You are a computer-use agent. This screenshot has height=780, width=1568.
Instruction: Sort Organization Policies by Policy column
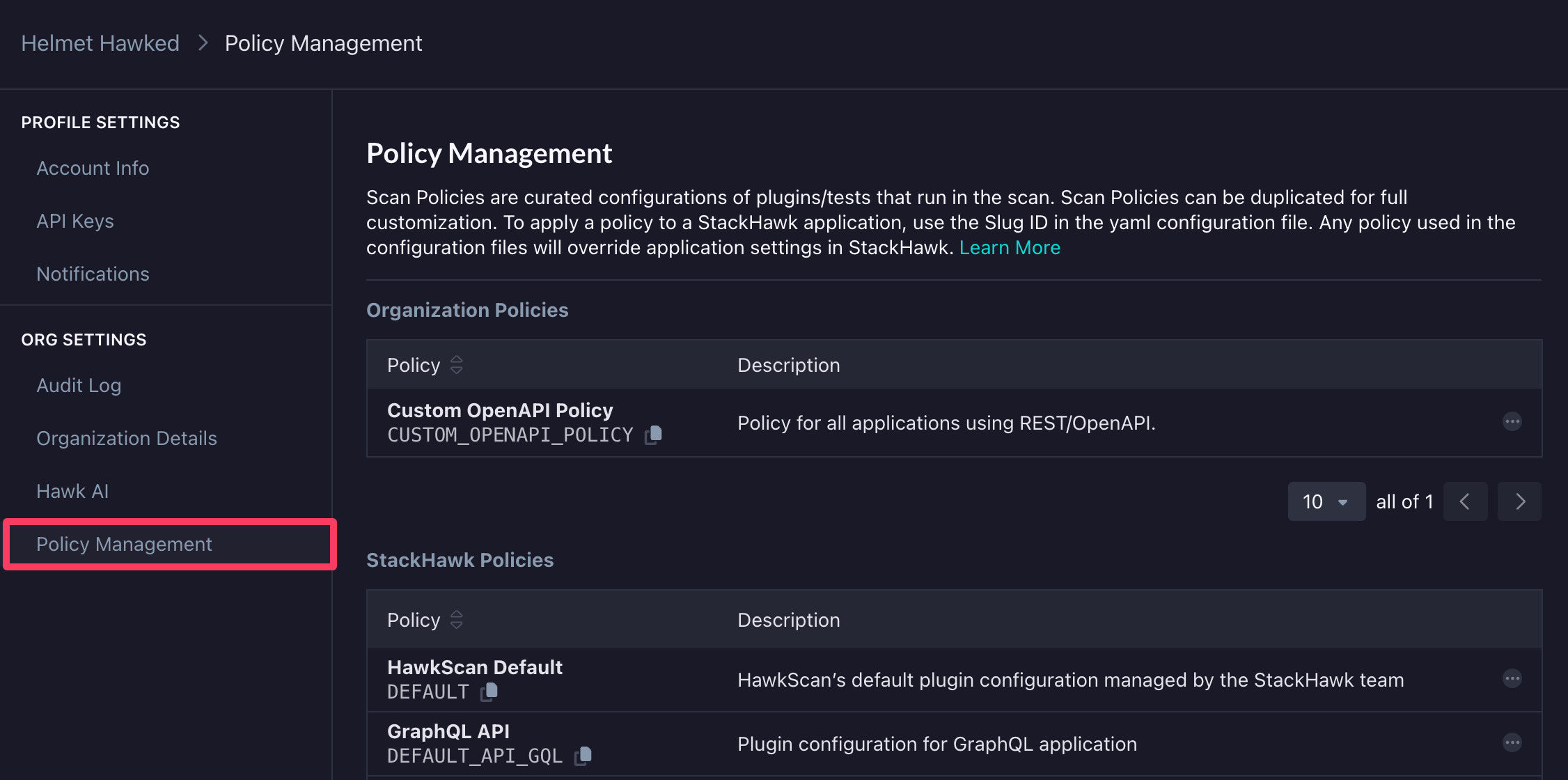click(x=456, y=365)
